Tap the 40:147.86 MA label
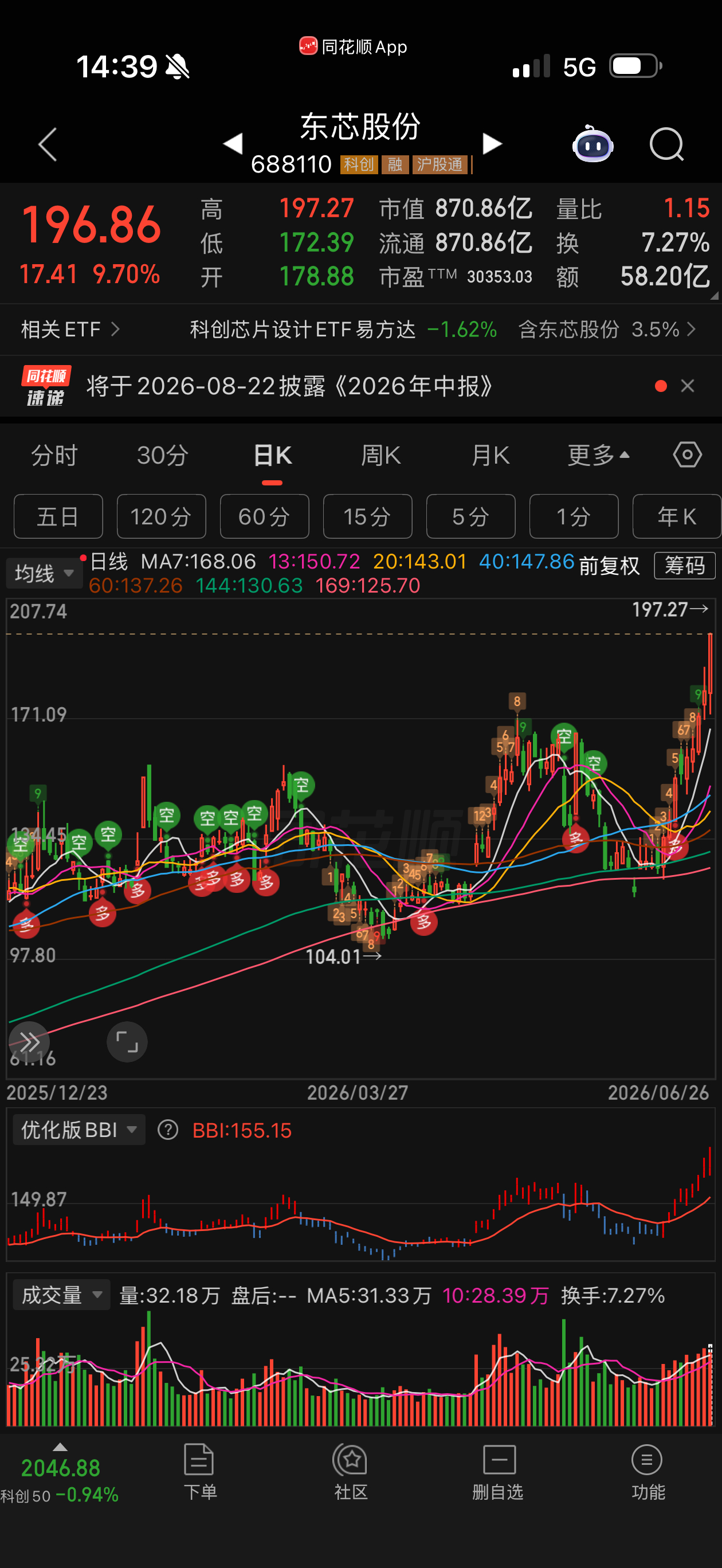Image resolution: width=722 pixels, height=1568 pixels. [x=527, y=561]
